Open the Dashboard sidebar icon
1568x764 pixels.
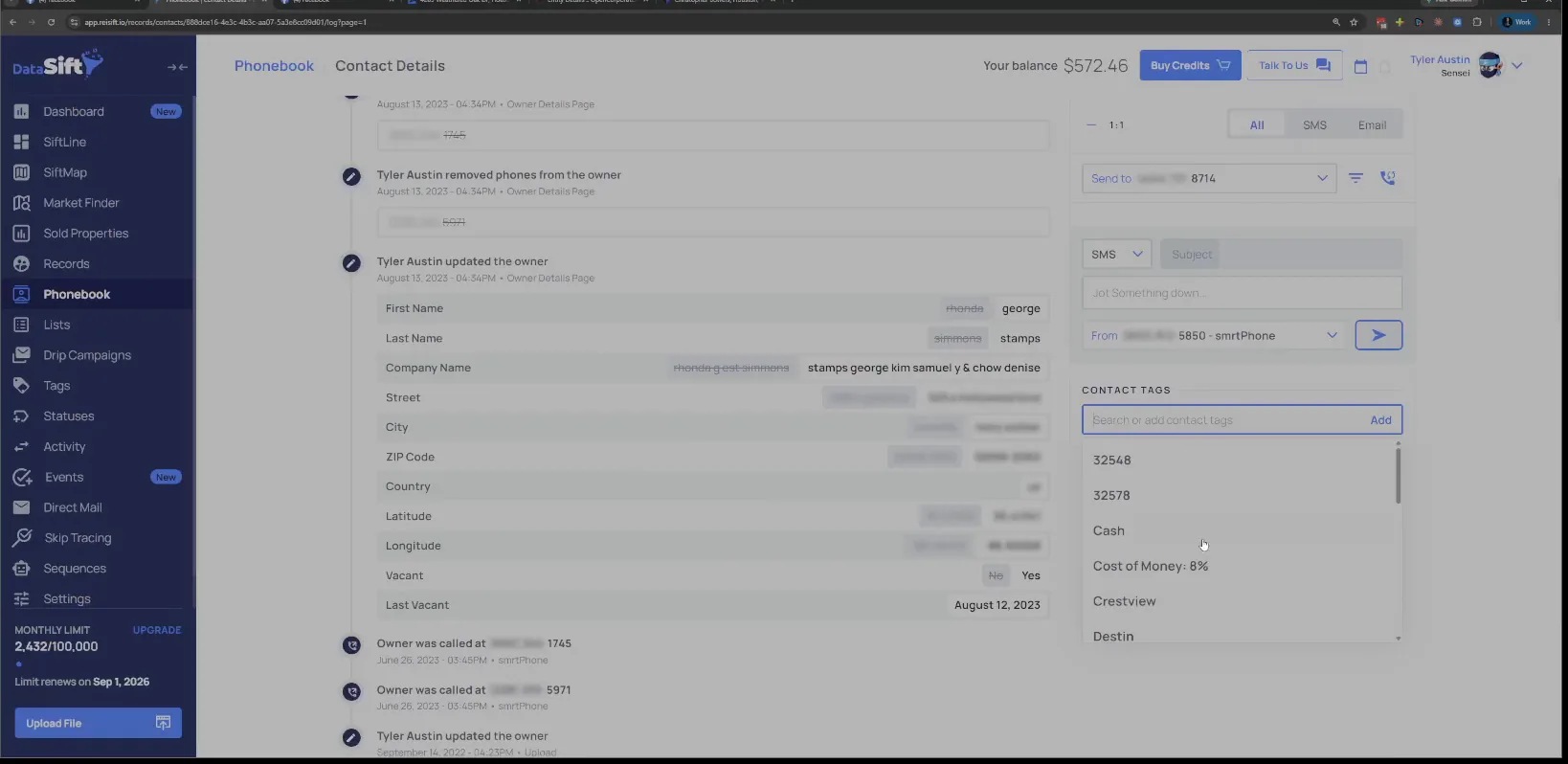tap(21, 111)
